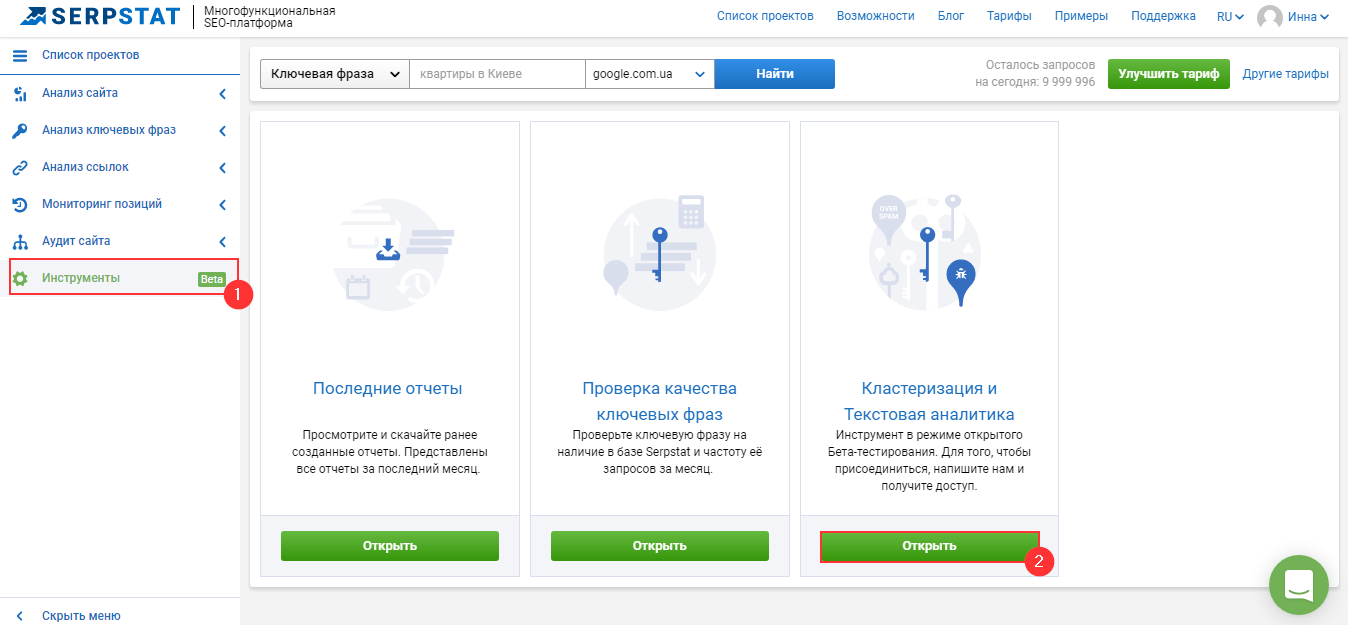Open Блог in top navigation
The width and height of the screenshot is (1348, 625).
(x=951, y=16)
